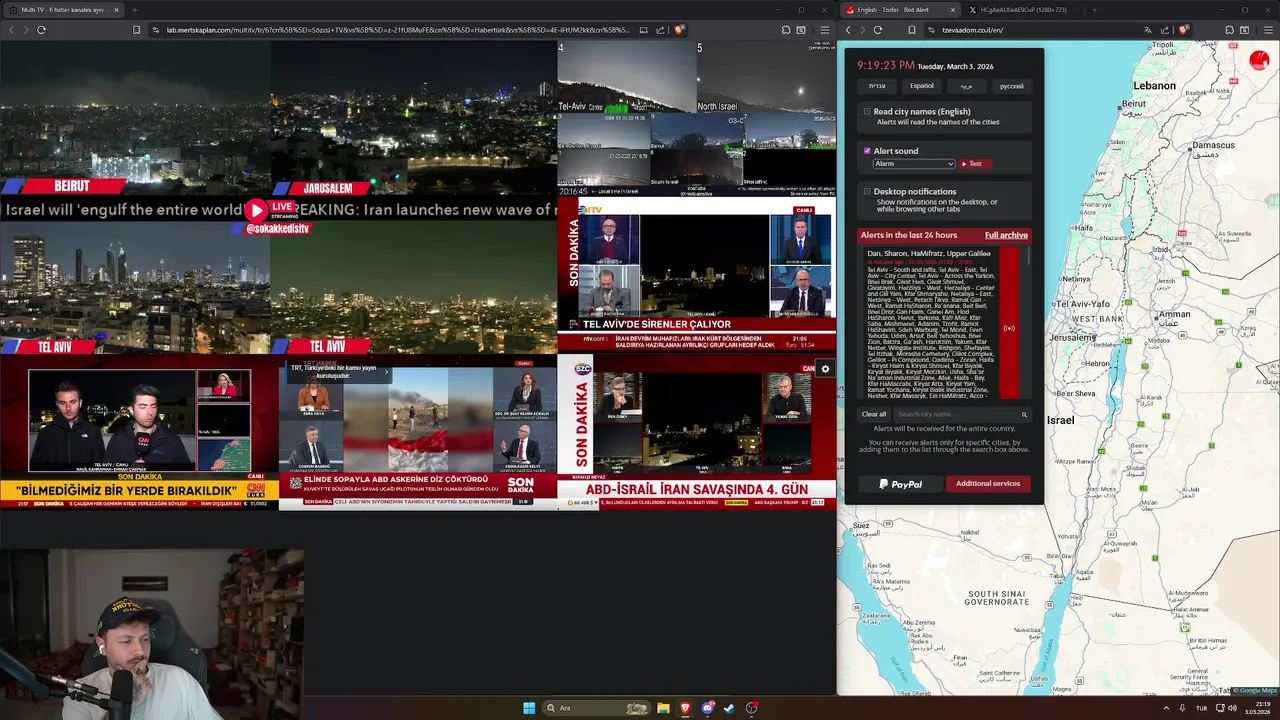Image resolution: width=1280 pixels, height=720 pixels.
Task: Click the PayPal donation button
Action: tap(901, 484)
